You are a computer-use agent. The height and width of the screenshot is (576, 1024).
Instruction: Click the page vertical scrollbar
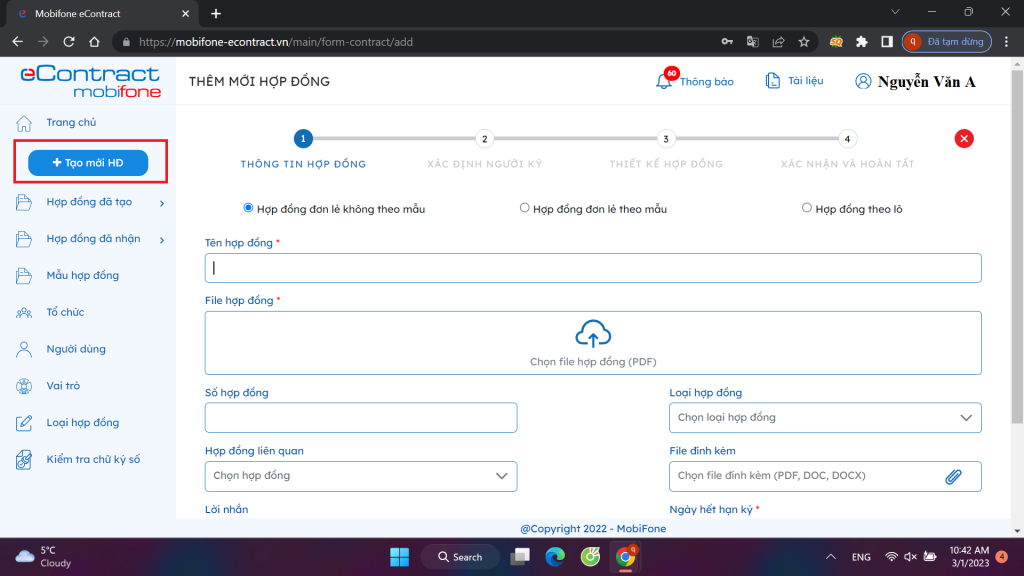pyautogui.click(x=1018, y=300)
